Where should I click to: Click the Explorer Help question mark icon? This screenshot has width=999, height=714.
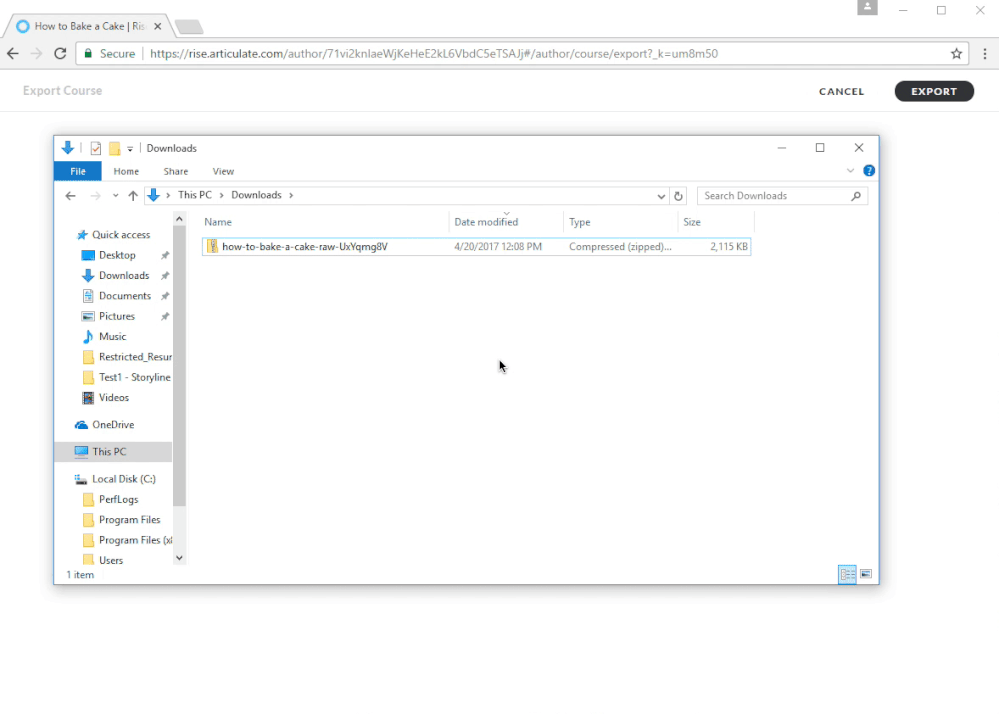coord(869,171)
